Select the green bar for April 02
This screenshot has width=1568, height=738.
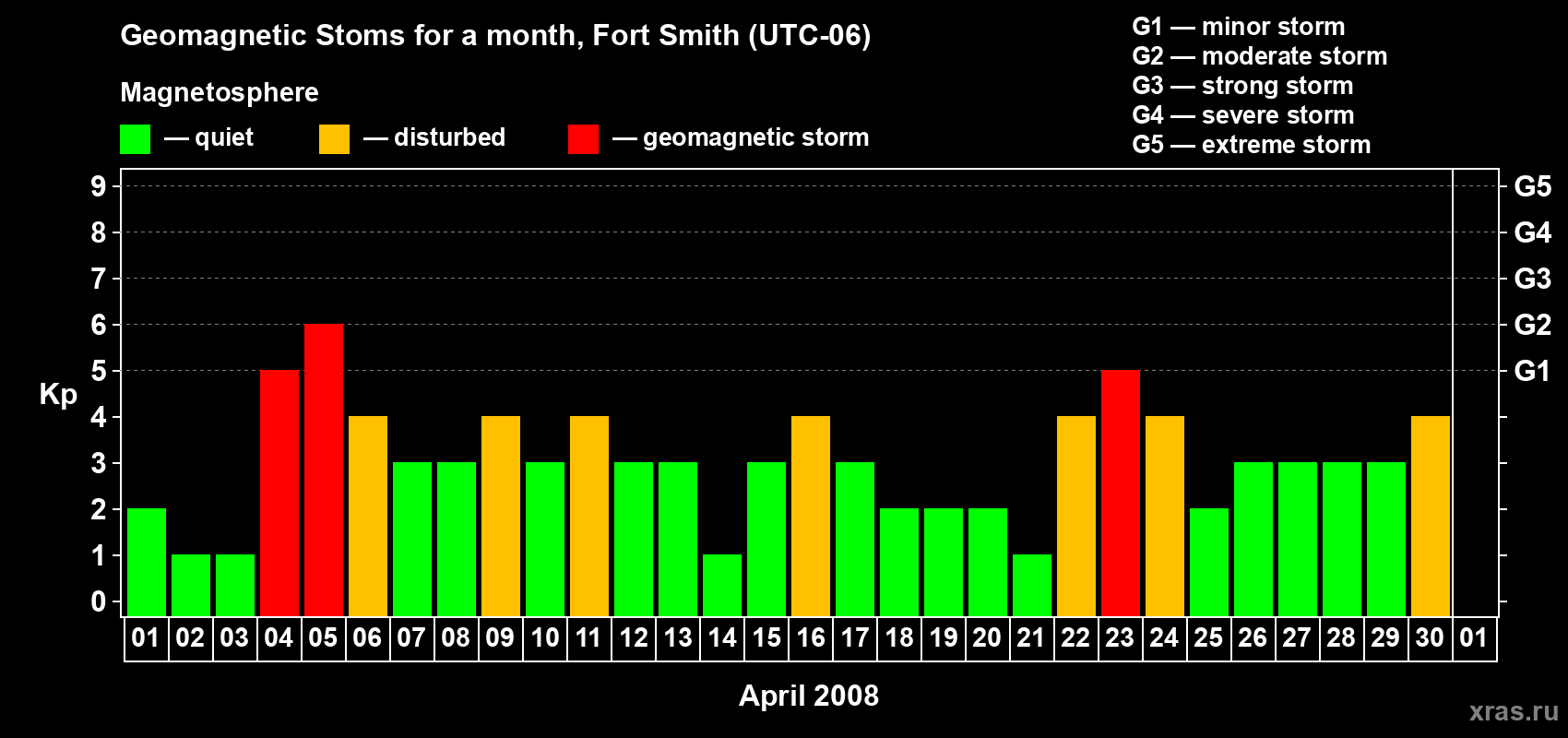click(x=191, y=586)
